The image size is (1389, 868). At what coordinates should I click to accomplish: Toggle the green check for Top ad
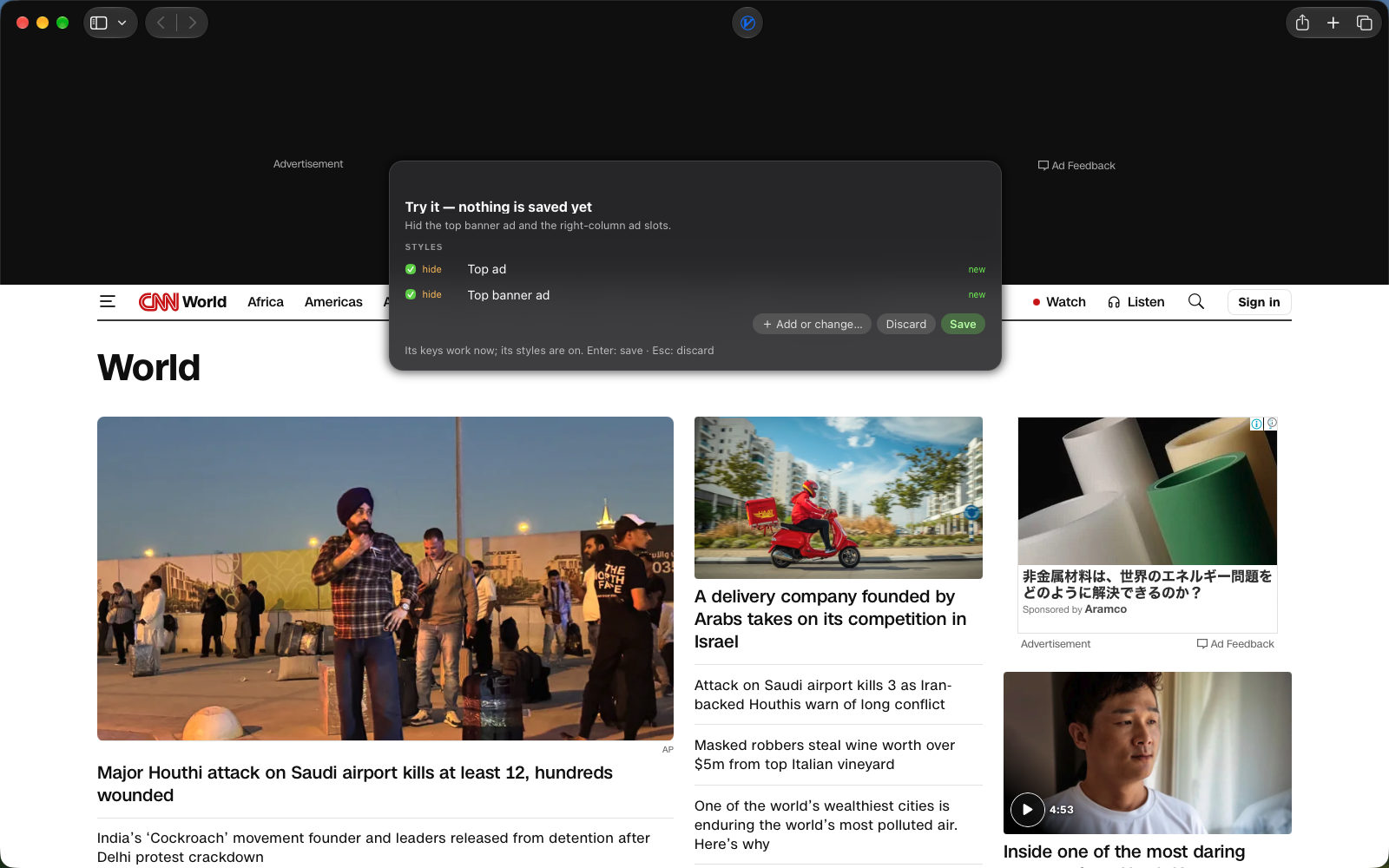point(411,269)
